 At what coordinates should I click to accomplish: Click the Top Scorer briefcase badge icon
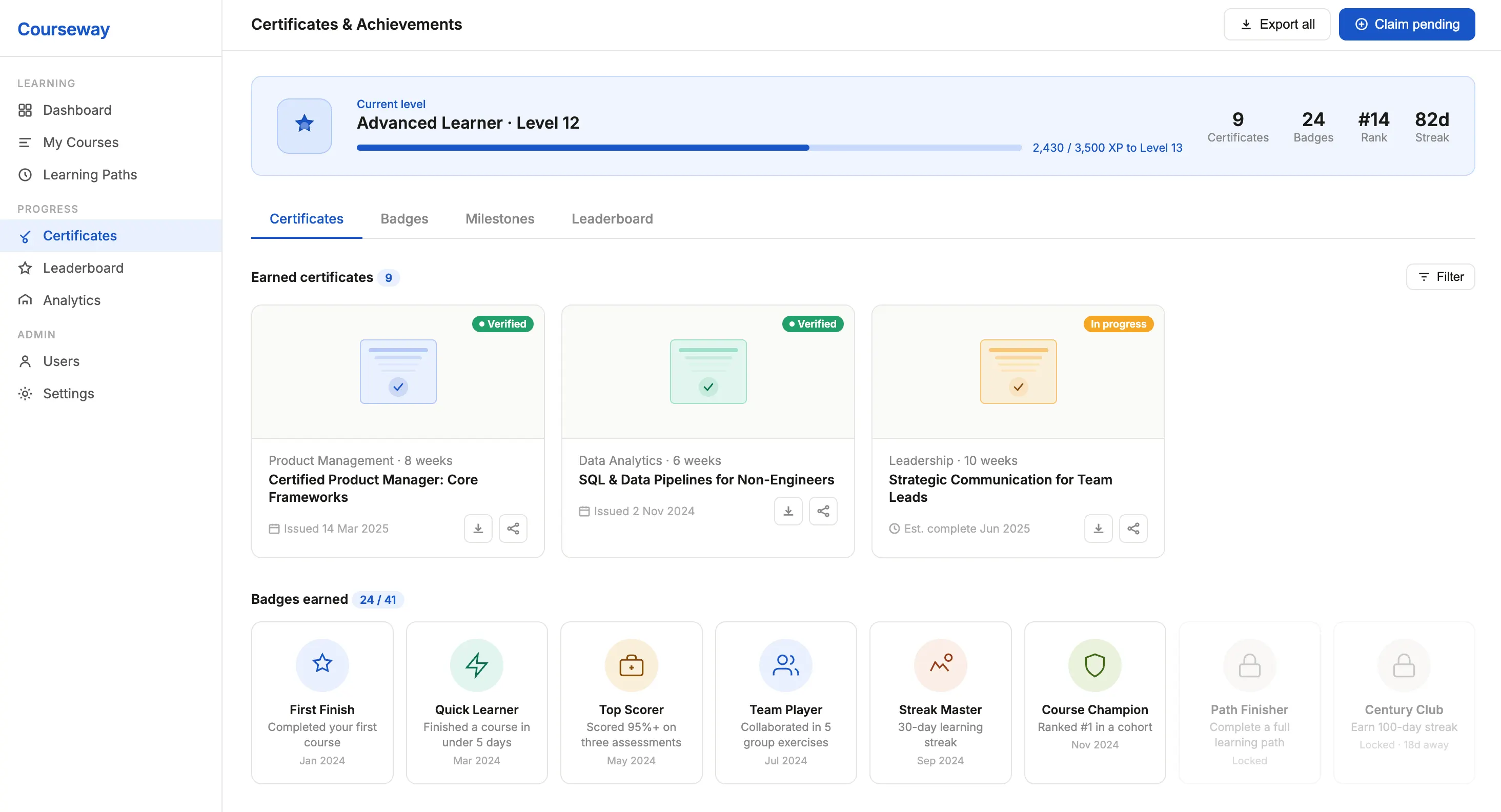631,665
